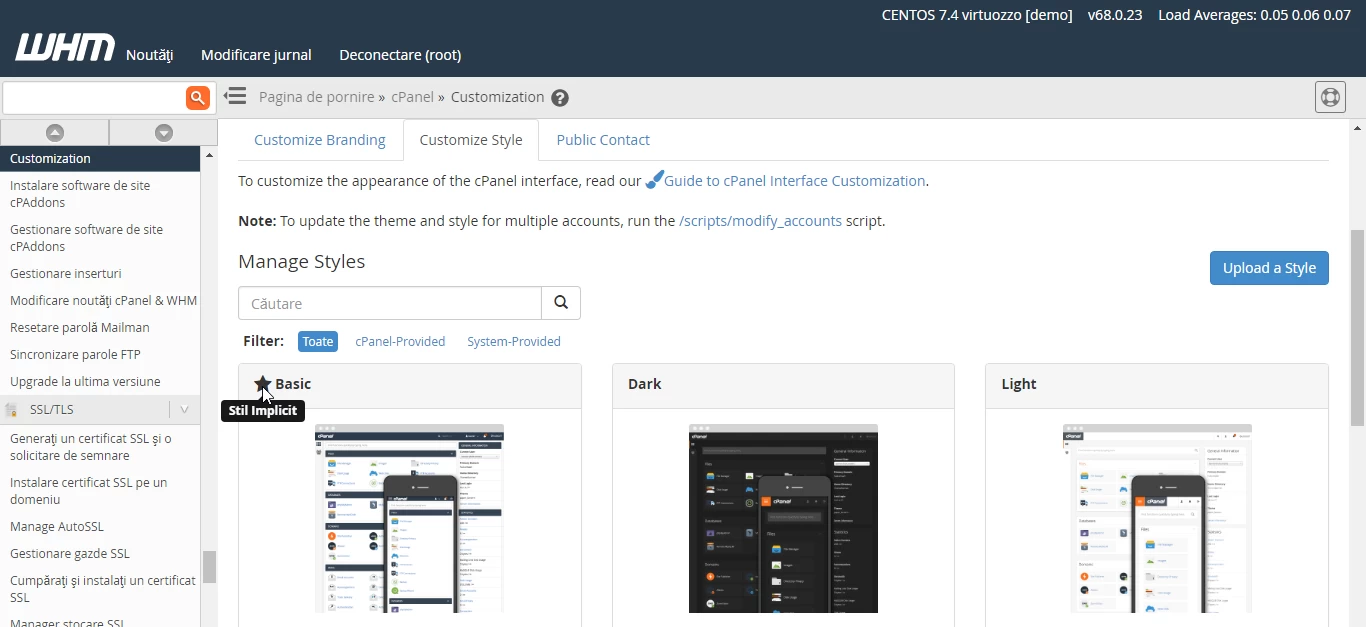The image size is (1366, 627).
Task: Collapse all sidebar sections with up arrow
Action: coord(55,132)
